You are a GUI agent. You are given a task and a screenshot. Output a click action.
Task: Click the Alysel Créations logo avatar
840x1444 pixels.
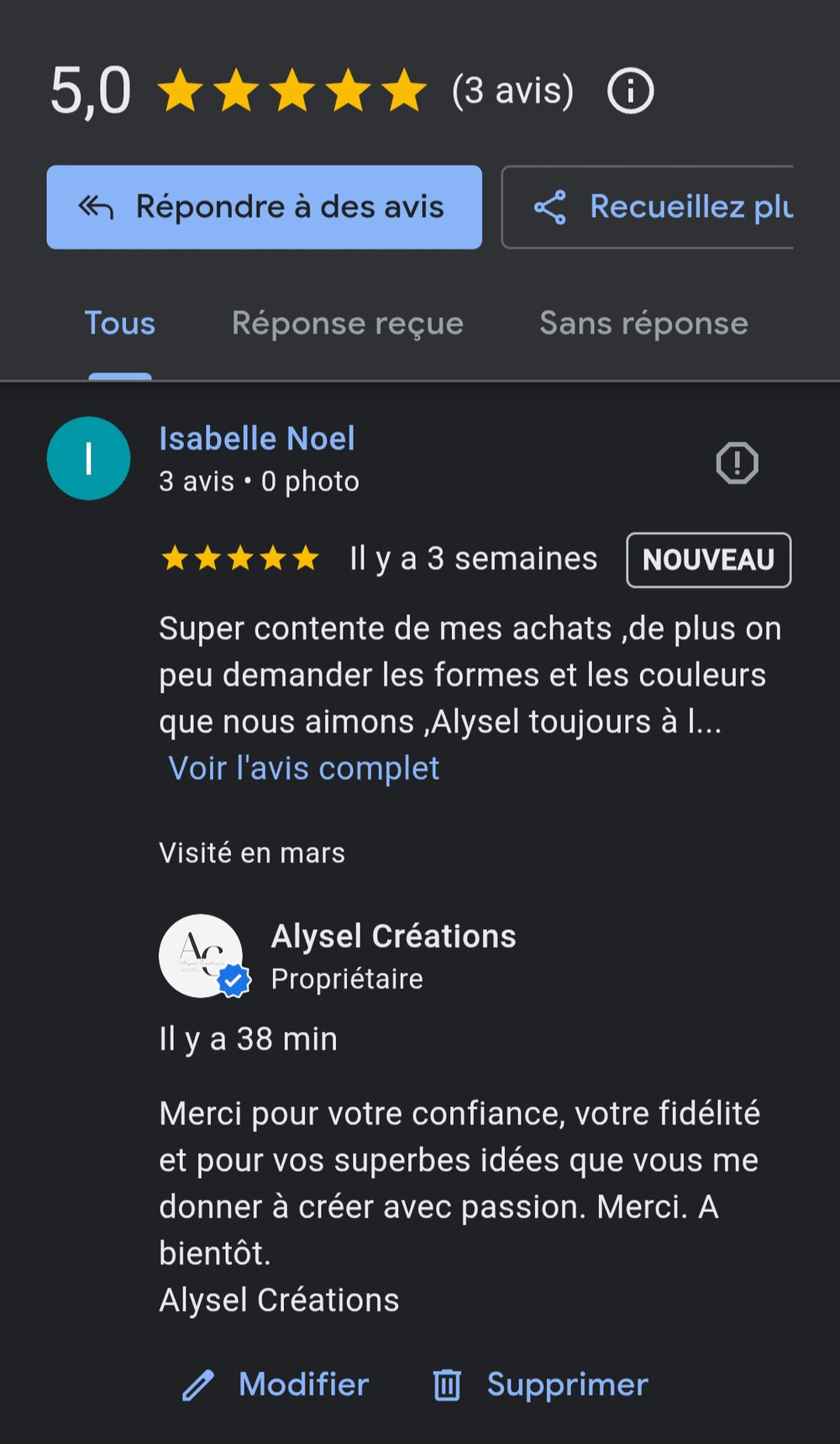[200, 955]
